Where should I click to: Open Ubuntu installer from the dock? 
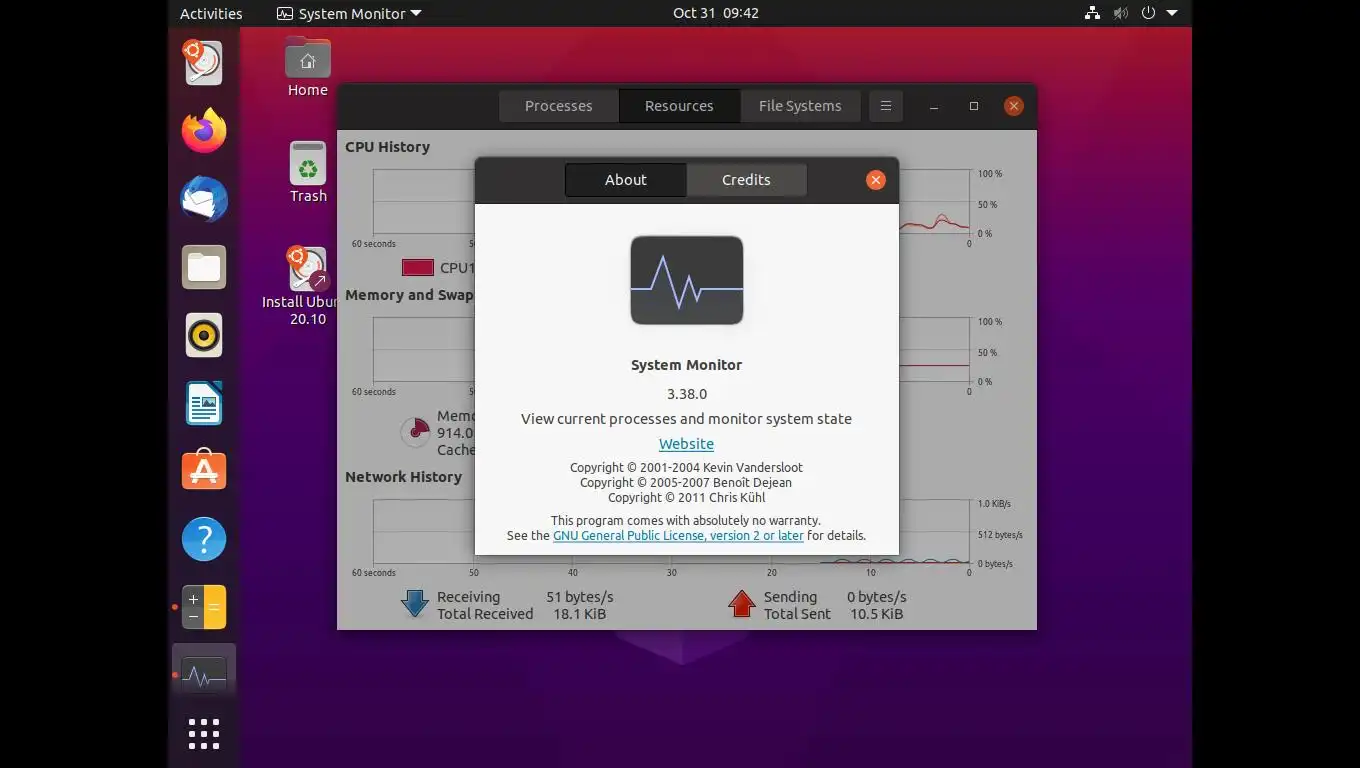pyautogui.click(x=204, y=63)
